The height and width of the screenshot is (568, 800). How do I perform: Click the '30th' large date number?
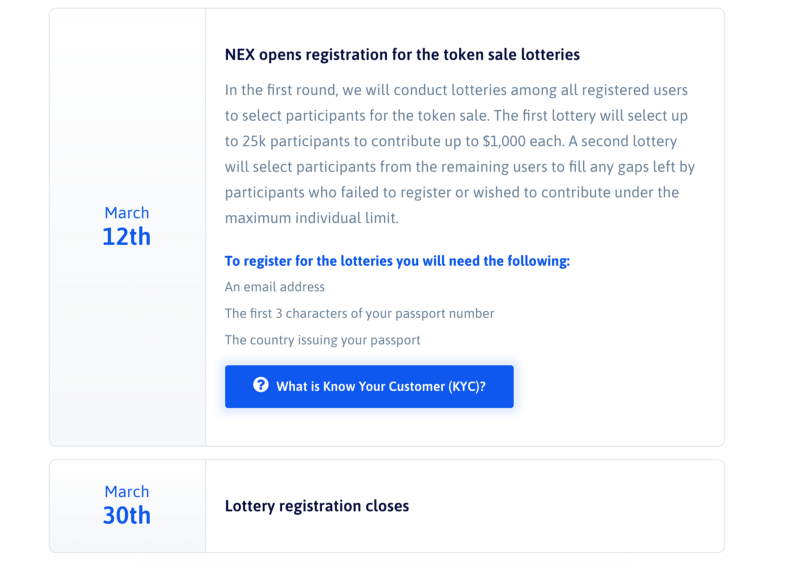point(127,516)
